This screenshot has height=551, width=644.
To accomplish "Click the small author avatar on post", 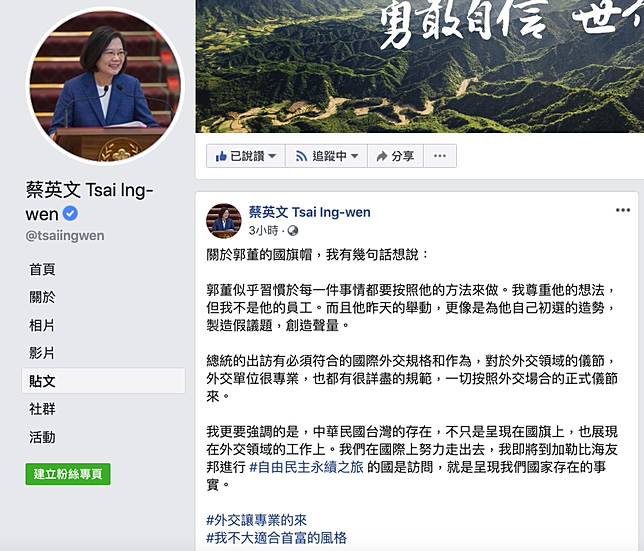I will [x=223, y=221].
